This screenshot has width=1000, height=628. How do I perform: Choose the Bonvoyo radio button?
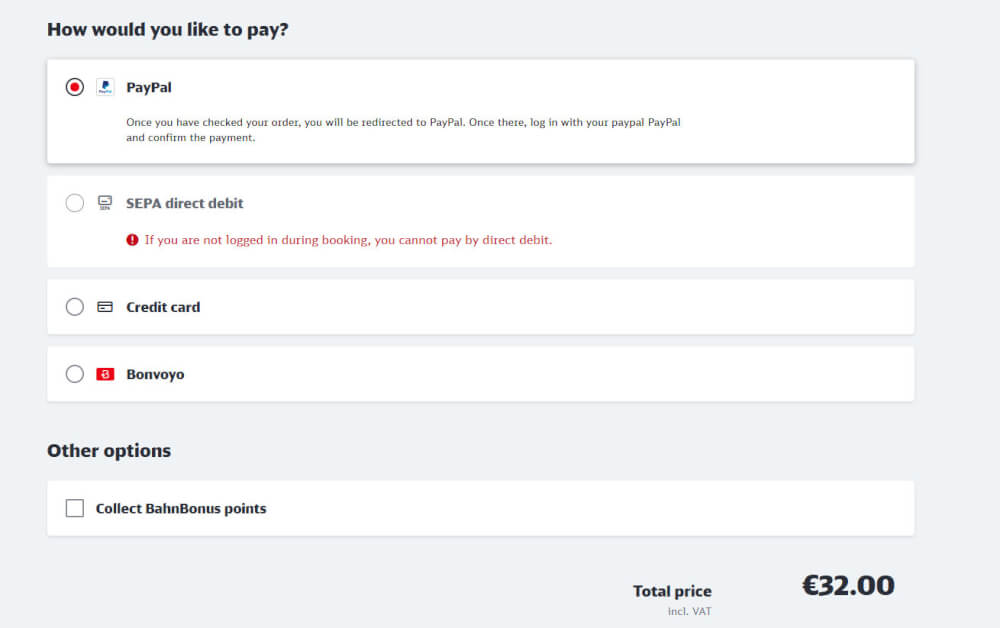coord(75,374)
